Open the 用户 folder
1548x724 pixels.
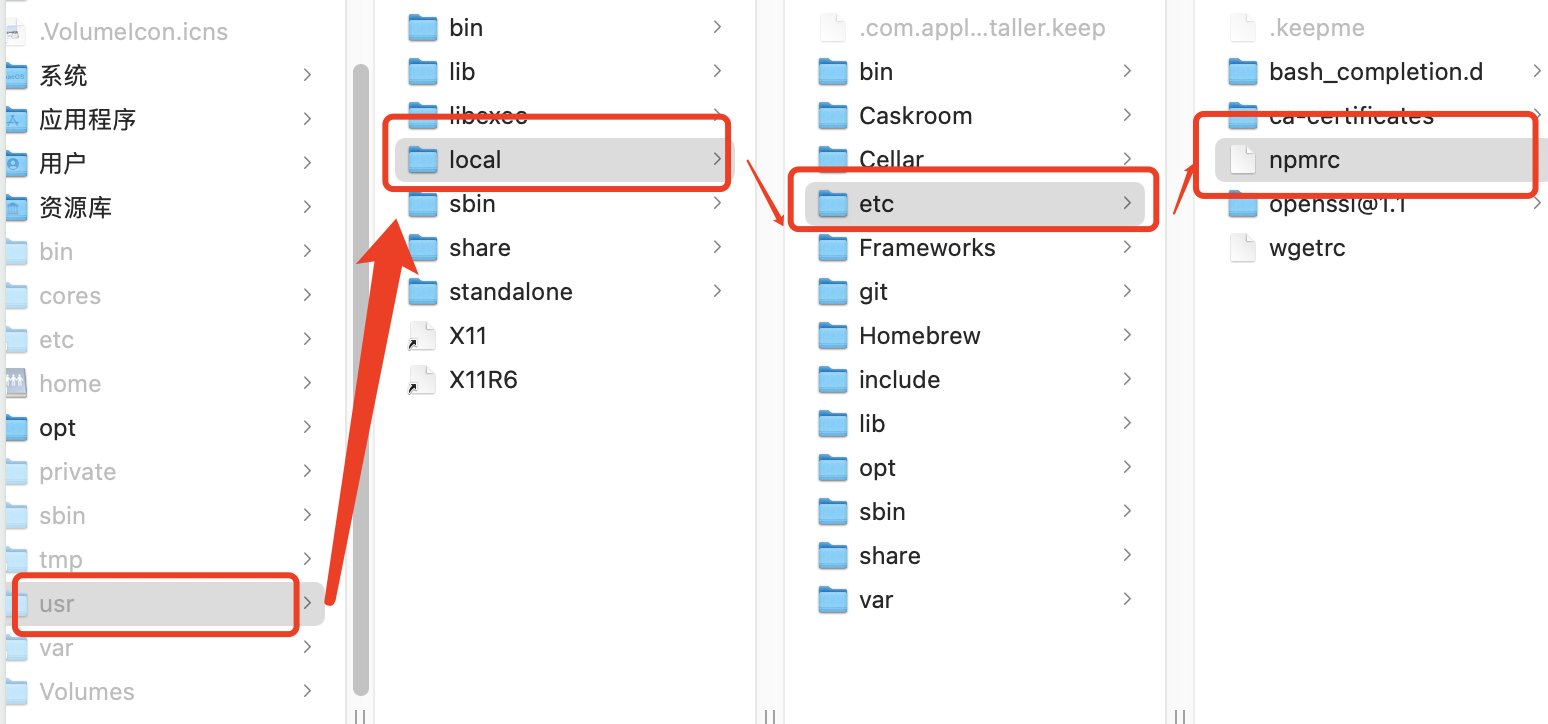pos(62,163)
